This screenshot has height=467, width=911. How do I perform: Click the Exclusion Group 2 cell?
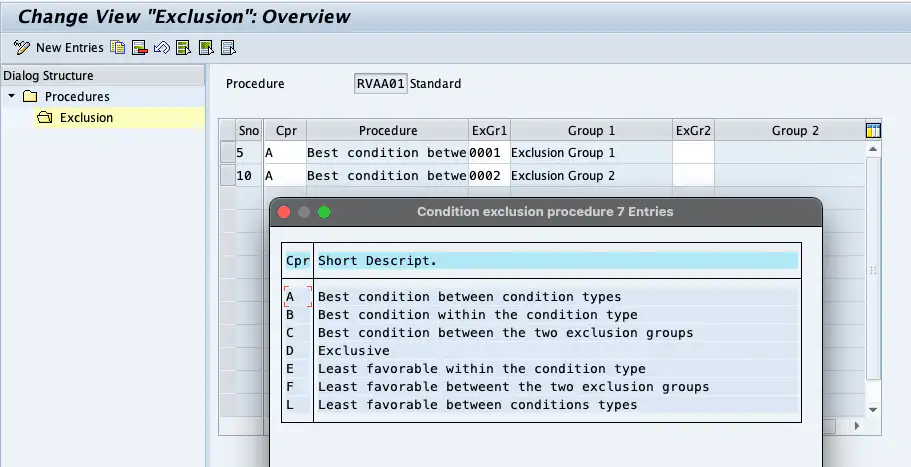click(x=591, y=175)
